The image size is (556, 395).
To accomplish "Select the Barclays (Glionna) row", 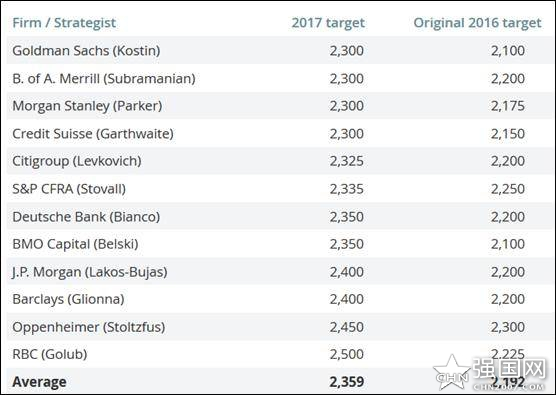I will (x=280, y=299).
